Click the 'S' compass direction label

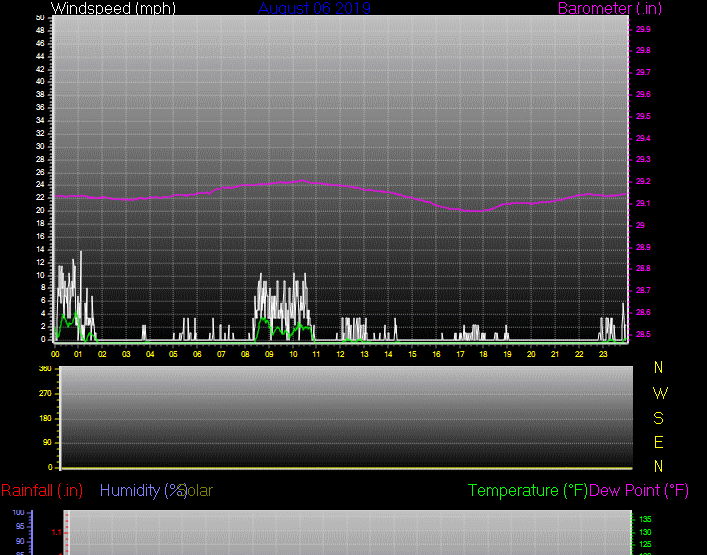tap(658, 418)
